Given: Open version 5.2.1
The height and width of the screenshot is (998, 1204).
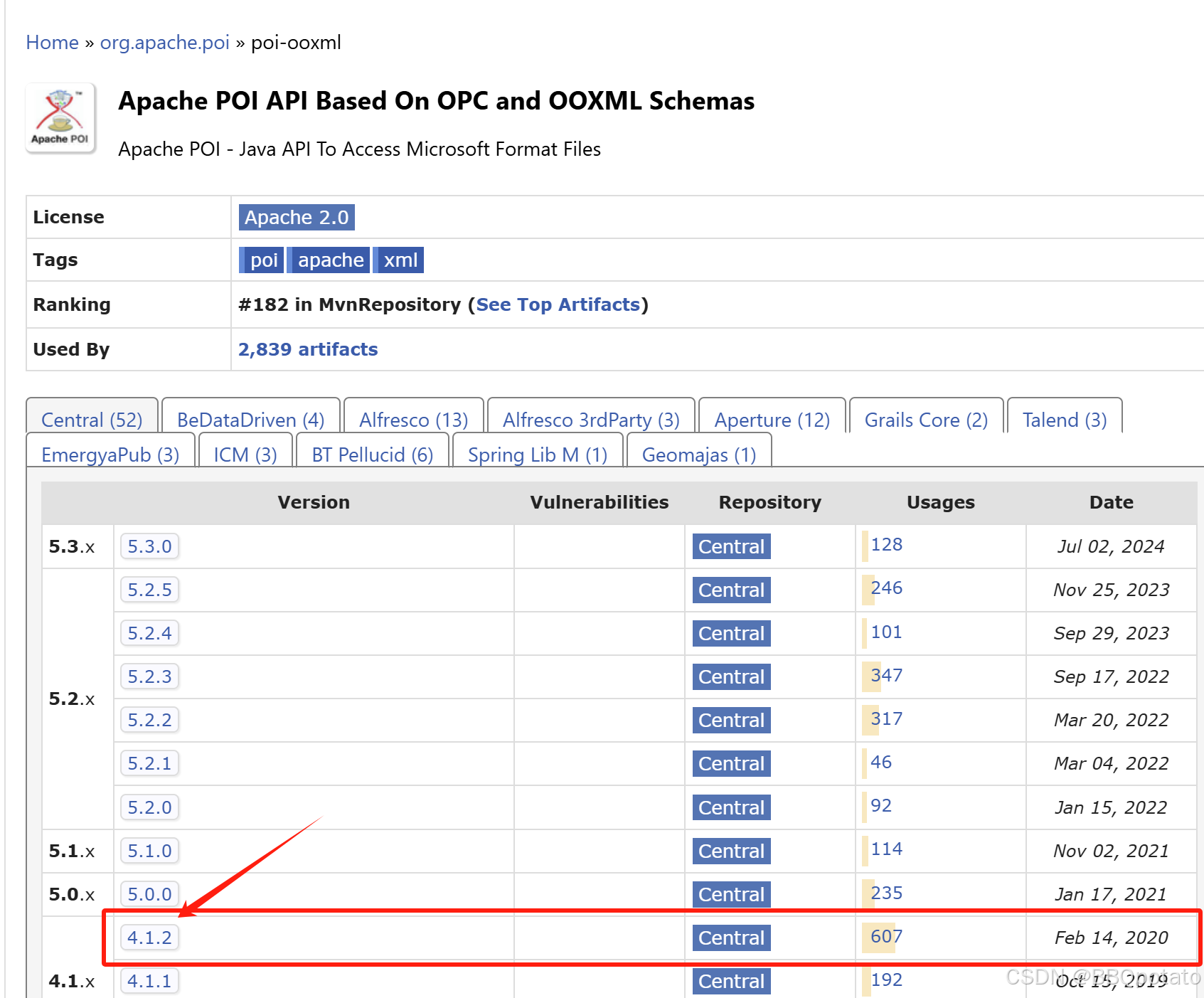Looking at the screenshot, I should (149, 763).
